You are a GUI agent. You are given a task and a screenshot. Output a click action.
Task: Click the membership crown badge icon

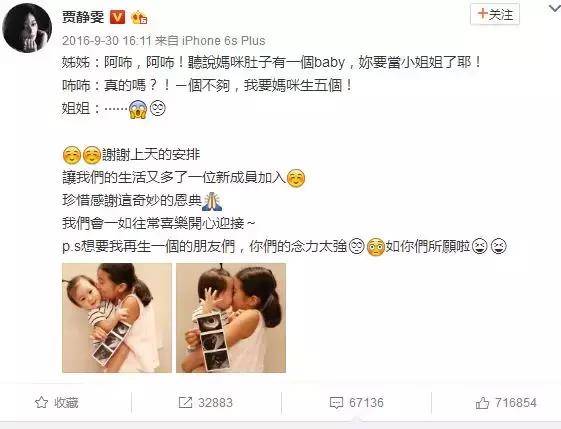pos(139,18)
